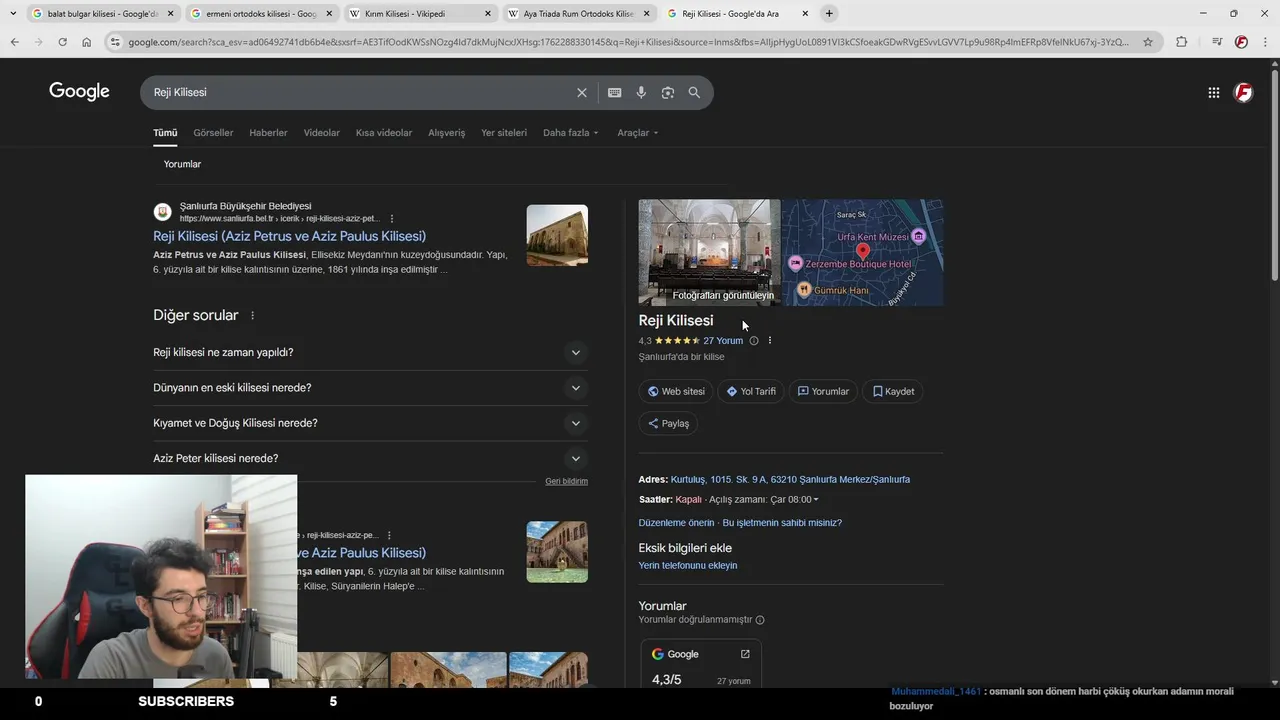The height and width of the screenshot is (720, 1280).
Task: Click the magnifier search icon
Action: [x=694, y=92]
